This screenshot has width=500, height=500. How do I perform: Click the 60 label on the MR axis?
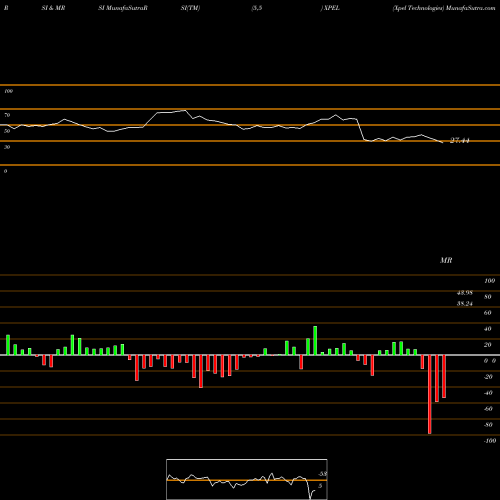click(x=488, y=313)
